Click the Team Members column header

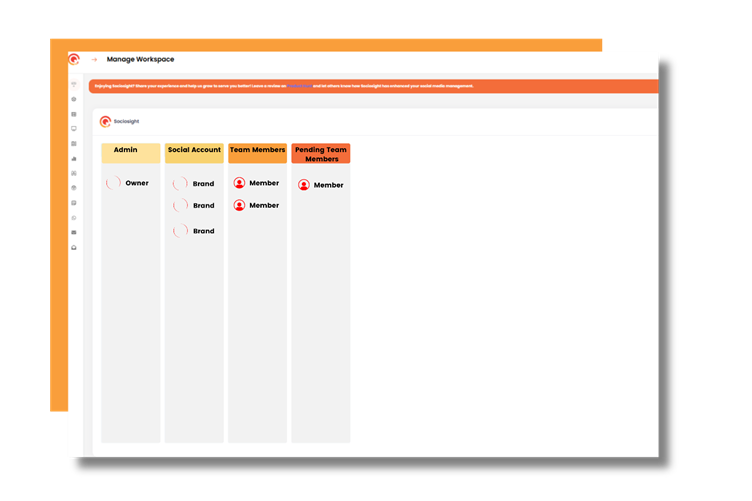[257, 151]
